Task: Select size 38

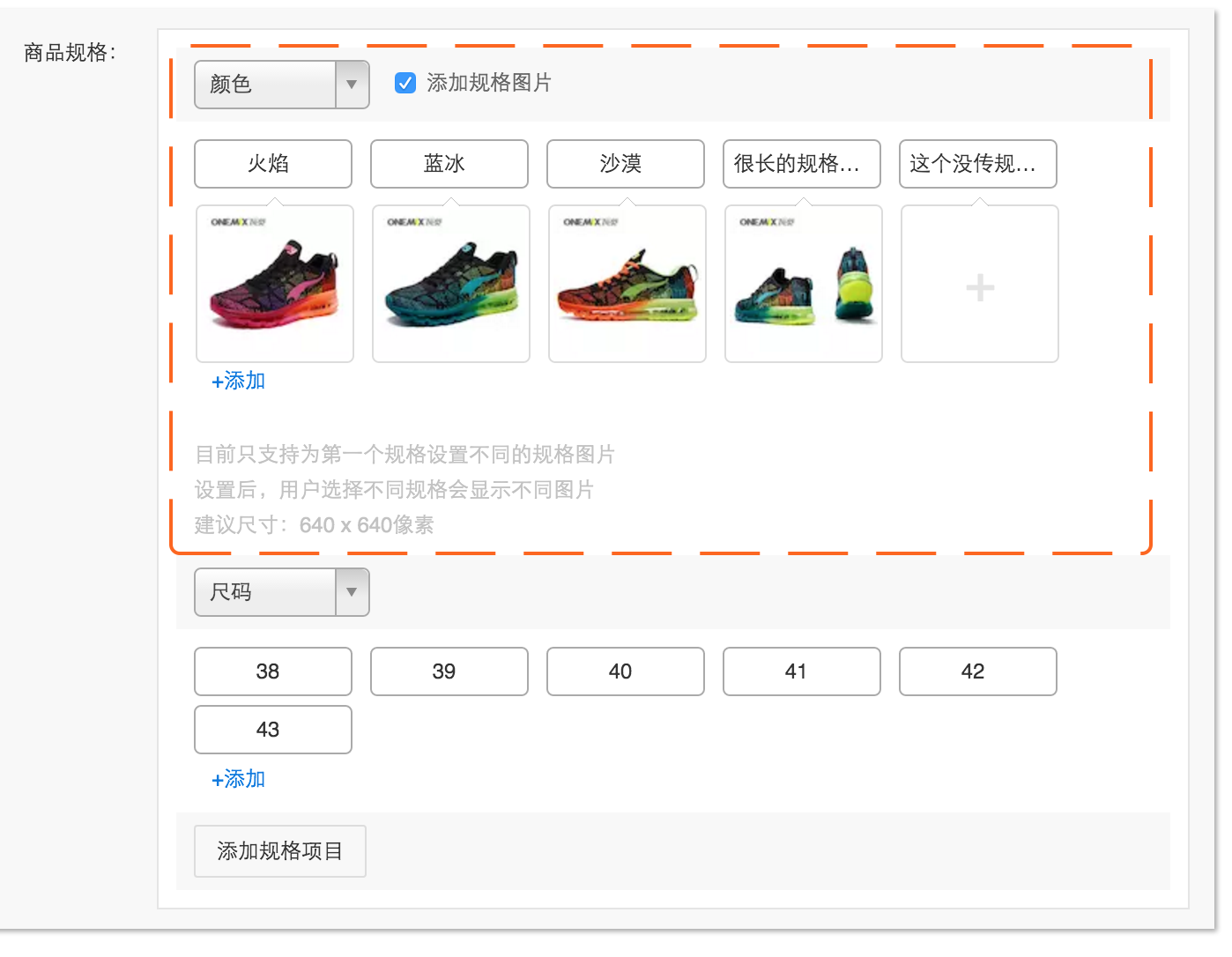Action: tap(273, 671)
